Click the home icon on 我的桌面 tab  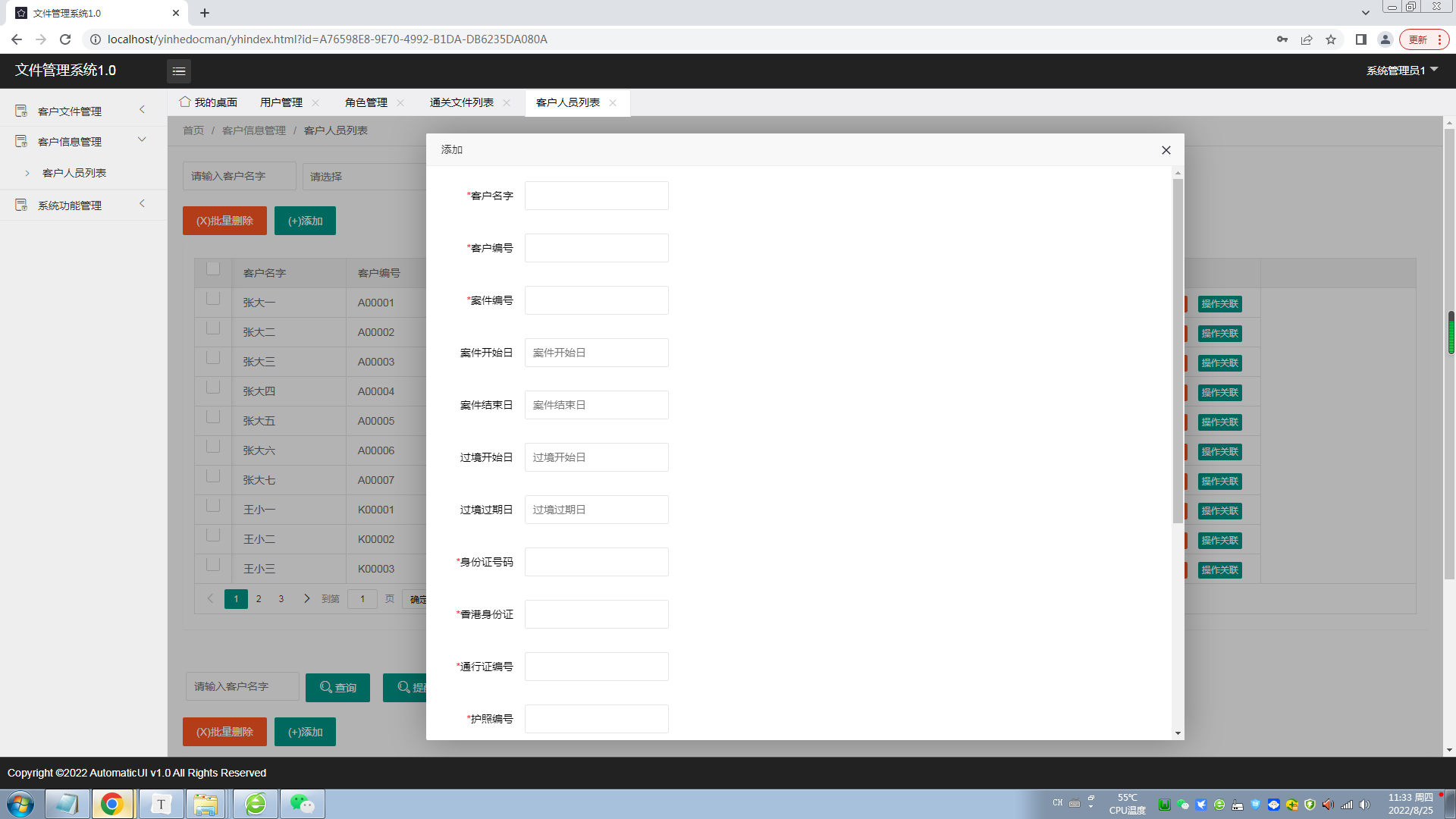click(185, 102)
